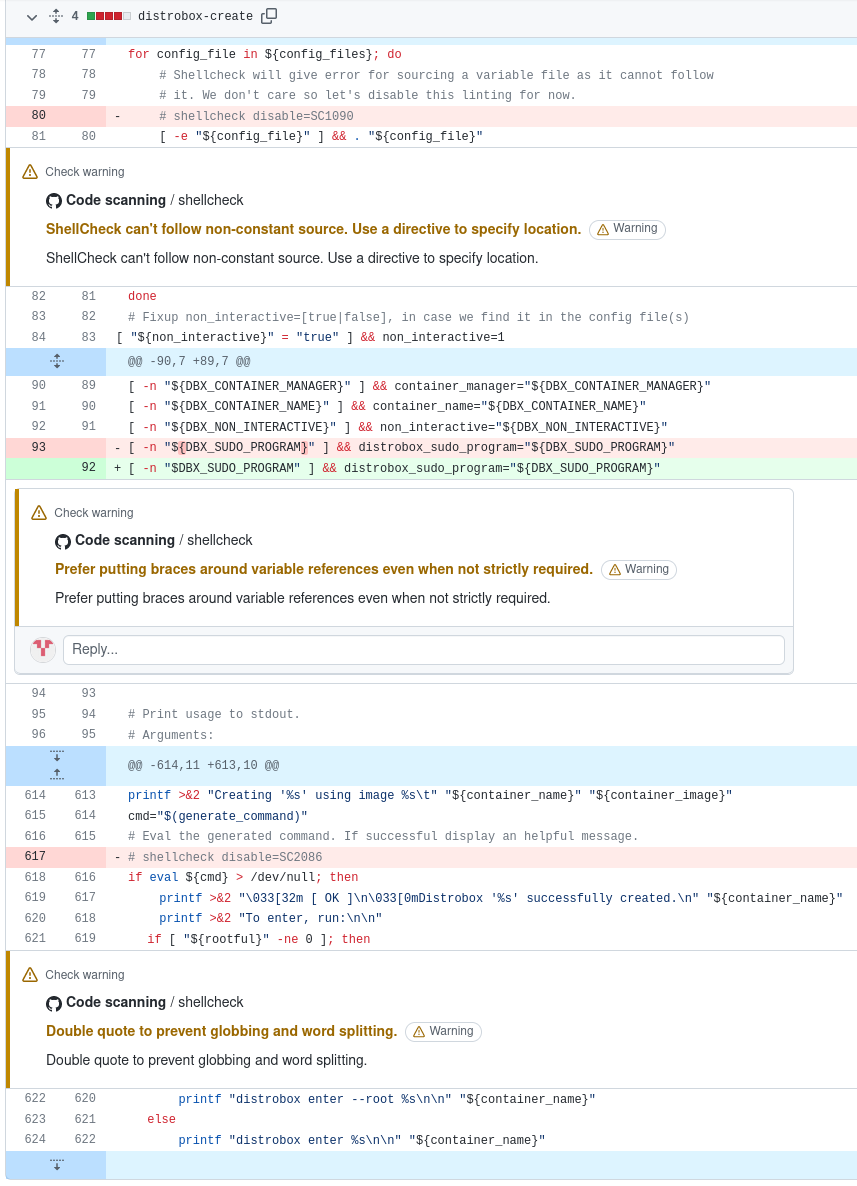This screenshot has width=857, height=1186.
Task: Copy the distrobox-create file path
Action: tap(269, 16)
